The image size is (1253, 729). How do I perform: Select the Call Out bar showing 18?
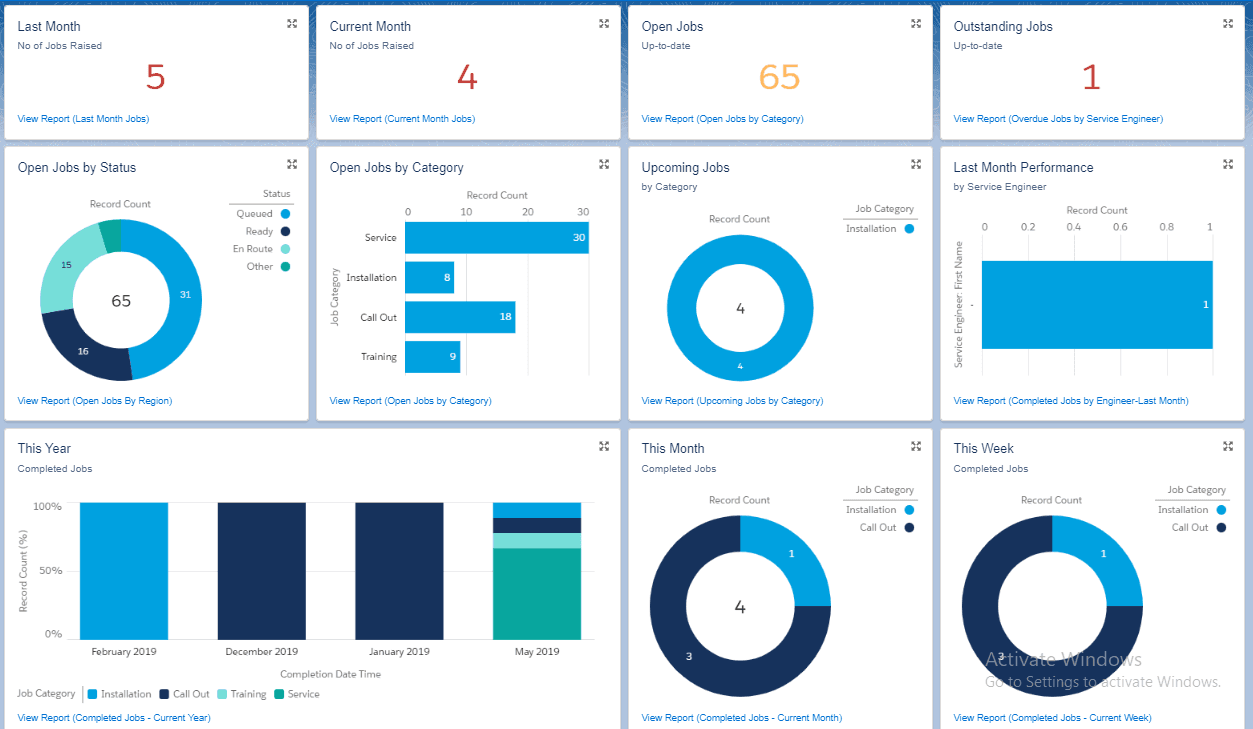pos(460,317)
